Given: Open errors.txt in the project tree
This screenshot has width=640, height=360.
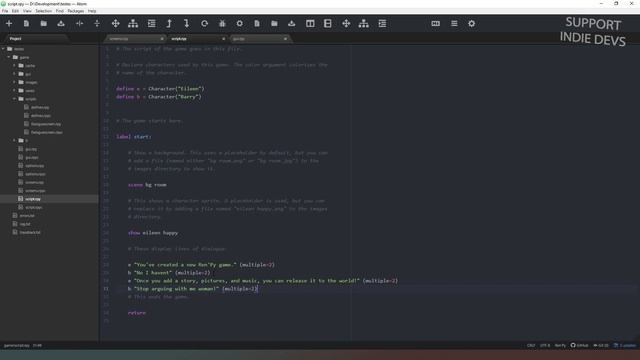Looking at the screenshot, I should click(x=27, y=216).
